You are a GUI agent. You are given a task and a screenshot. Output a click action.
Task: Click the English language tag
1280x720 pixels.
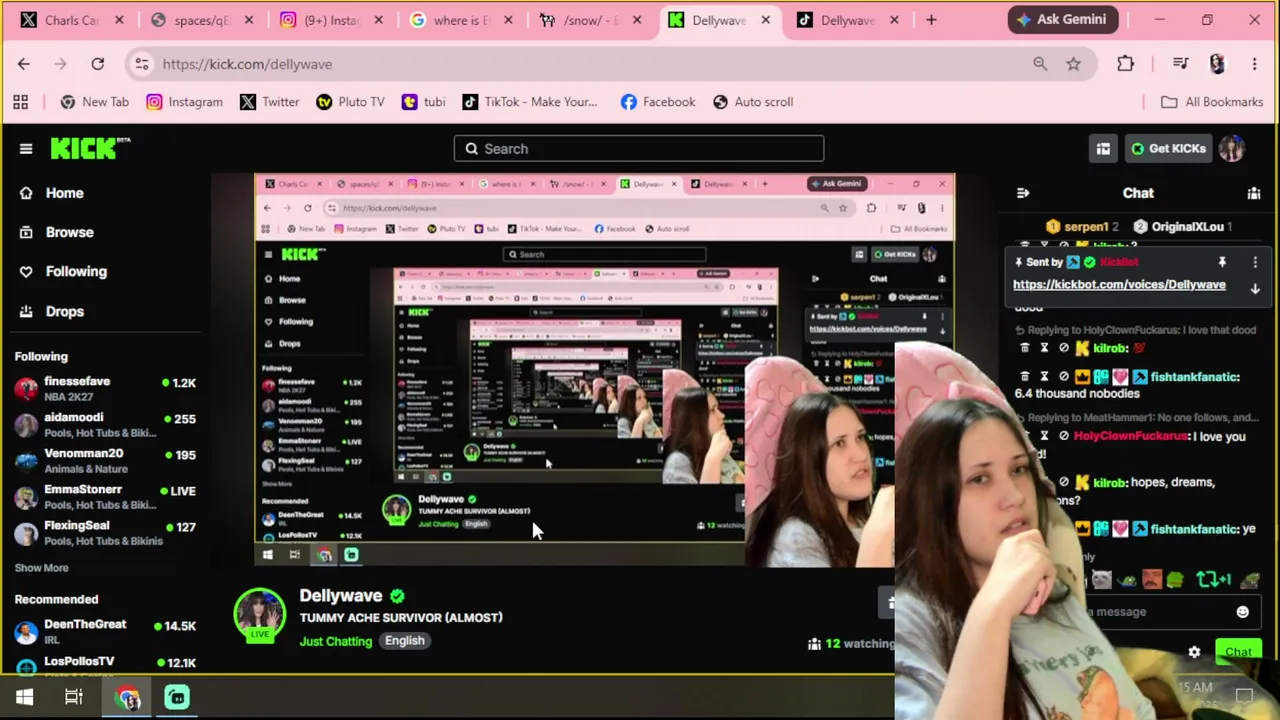click(405, 641)
